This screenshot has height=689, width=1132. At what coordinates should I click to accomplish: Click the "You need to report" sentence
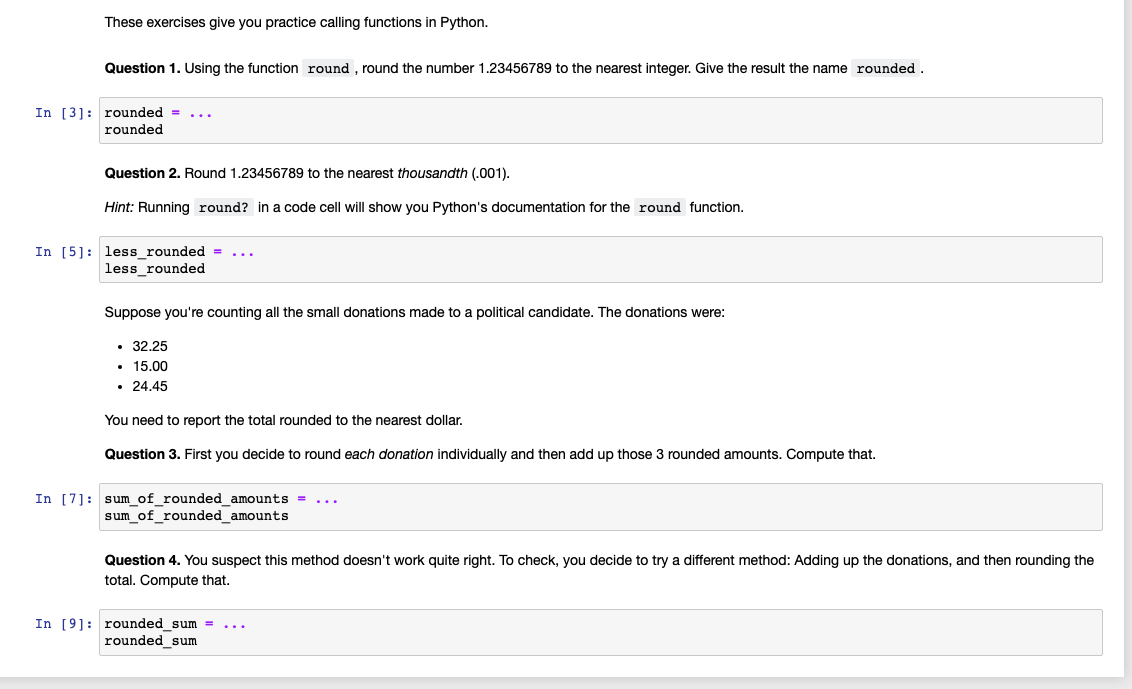(283, 420)
